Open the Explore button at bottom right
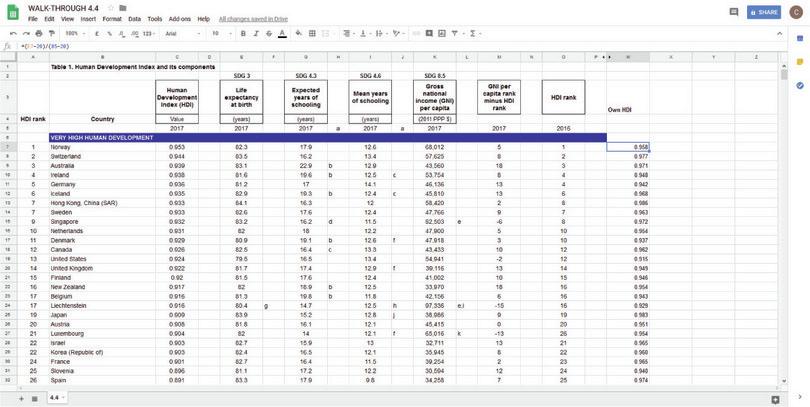The image size is (810, 407). point(775,399)
